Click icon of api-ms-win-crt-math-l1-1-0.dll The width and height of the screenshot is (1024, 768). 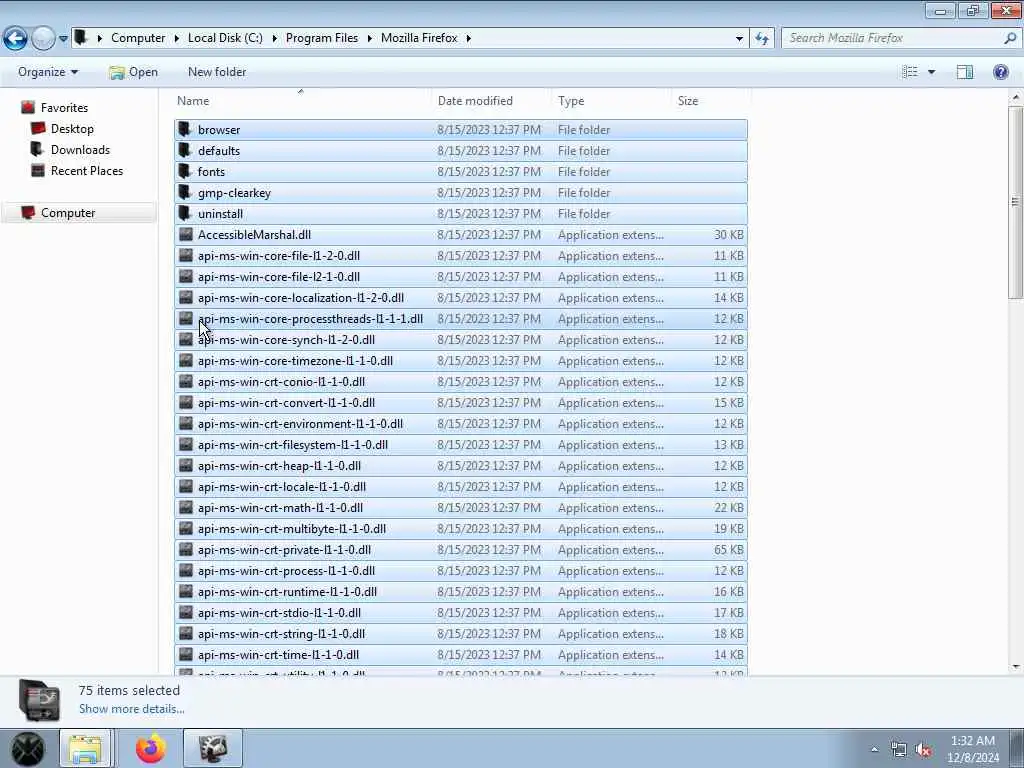point(186,507)
